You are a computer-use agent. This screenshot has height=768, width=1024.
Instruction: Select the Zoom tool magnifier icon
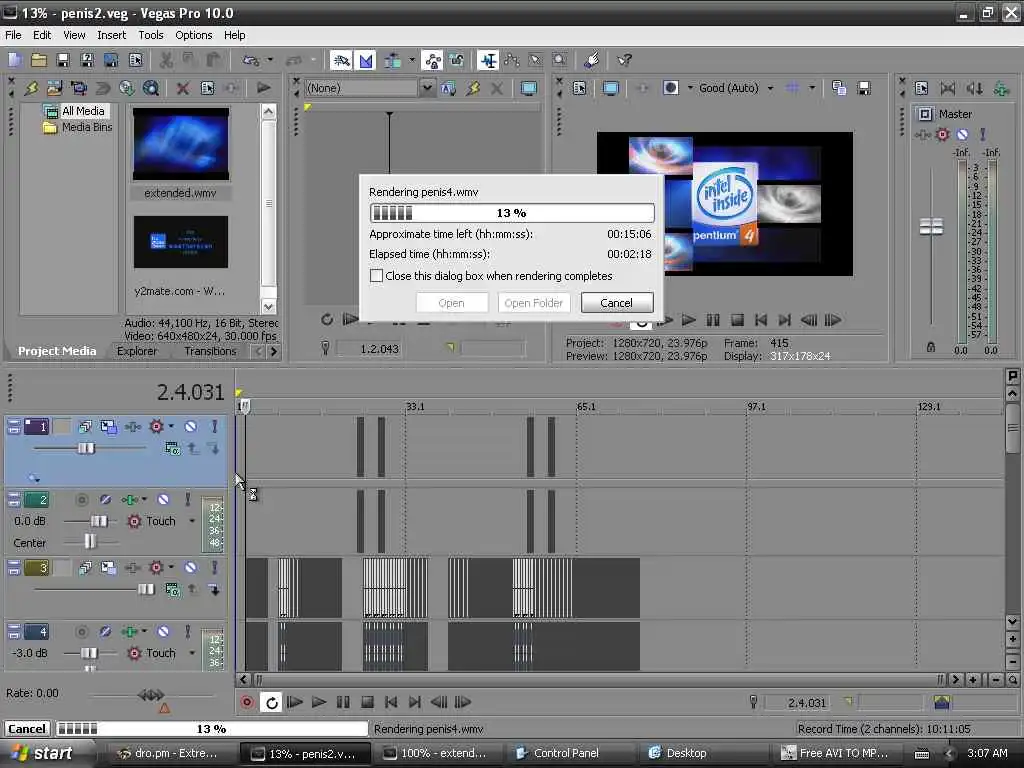click(559, 60)
